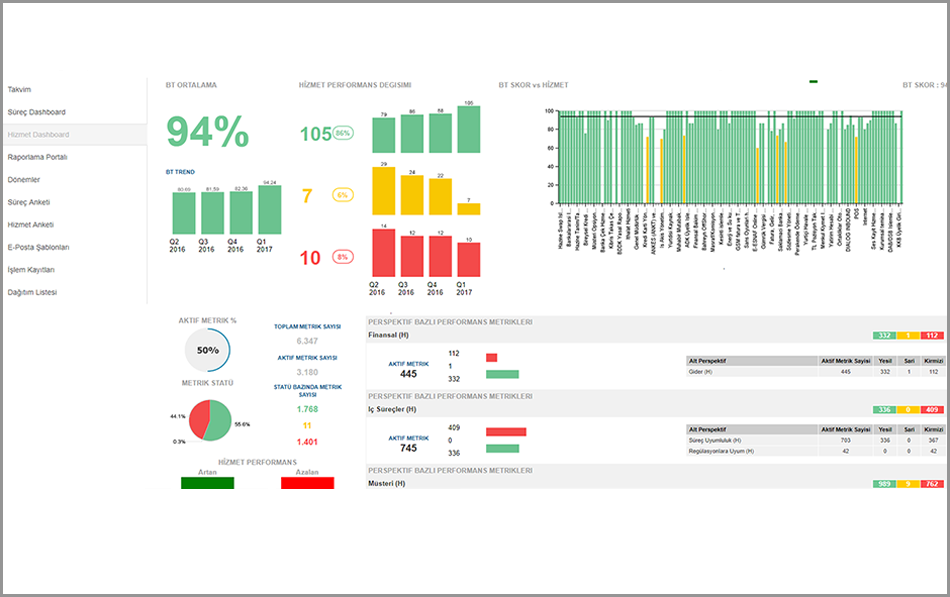The image size is (950, 597).
Task: Open Takvim in the sidebar
Action: [x=19, y=90]
